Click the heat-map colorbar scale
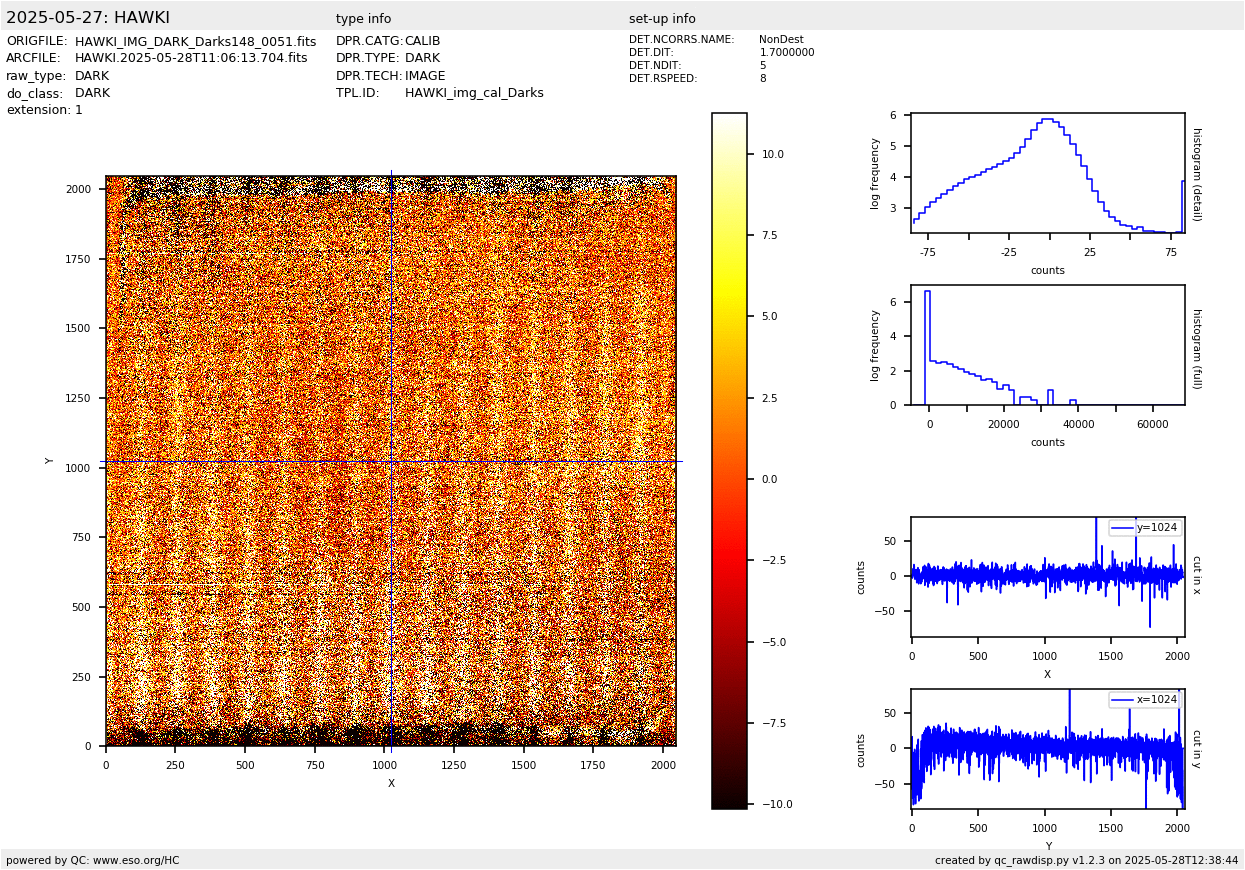Screen dimensions: 1245x870 coord(729,461)
